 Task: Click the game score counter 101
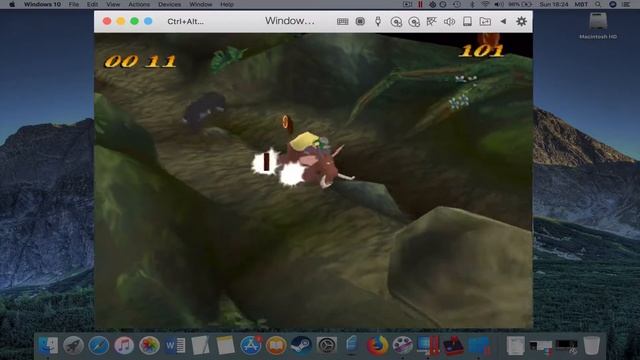pyautogui.click(x=482, y=51)
